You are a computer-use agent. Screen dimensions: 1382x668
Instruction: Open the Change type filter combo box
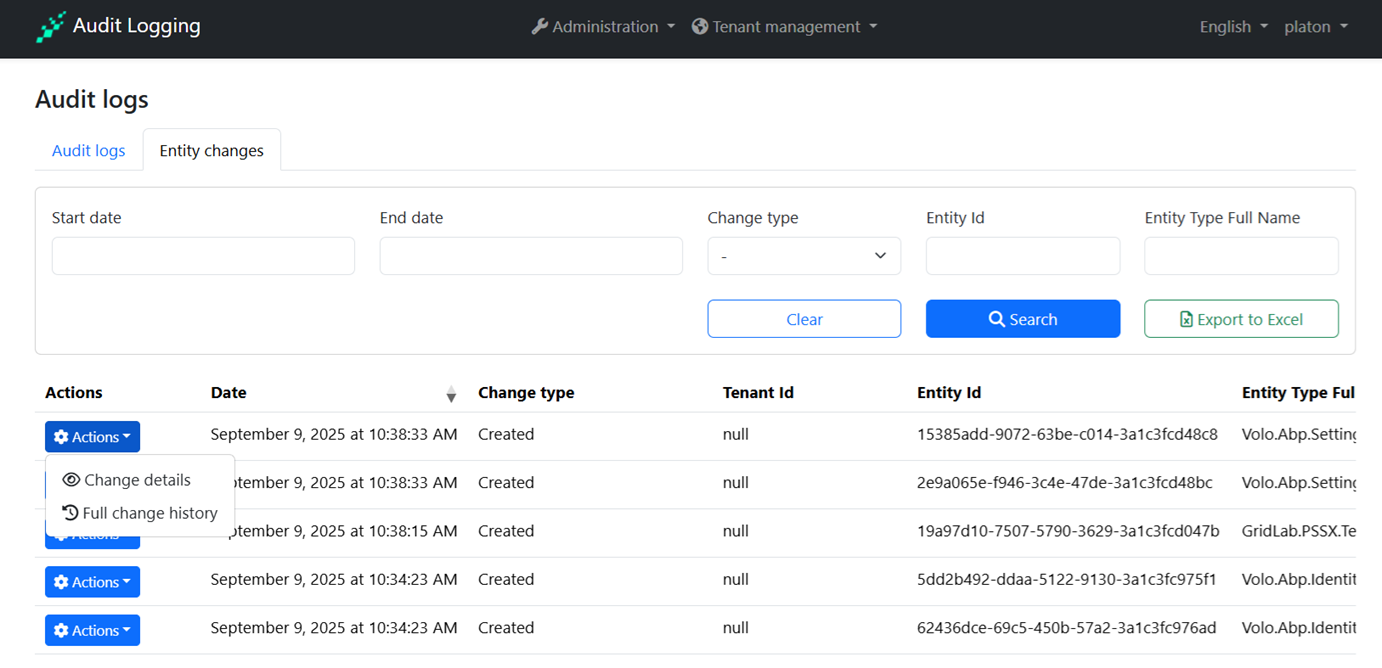[x=803, y=256]
